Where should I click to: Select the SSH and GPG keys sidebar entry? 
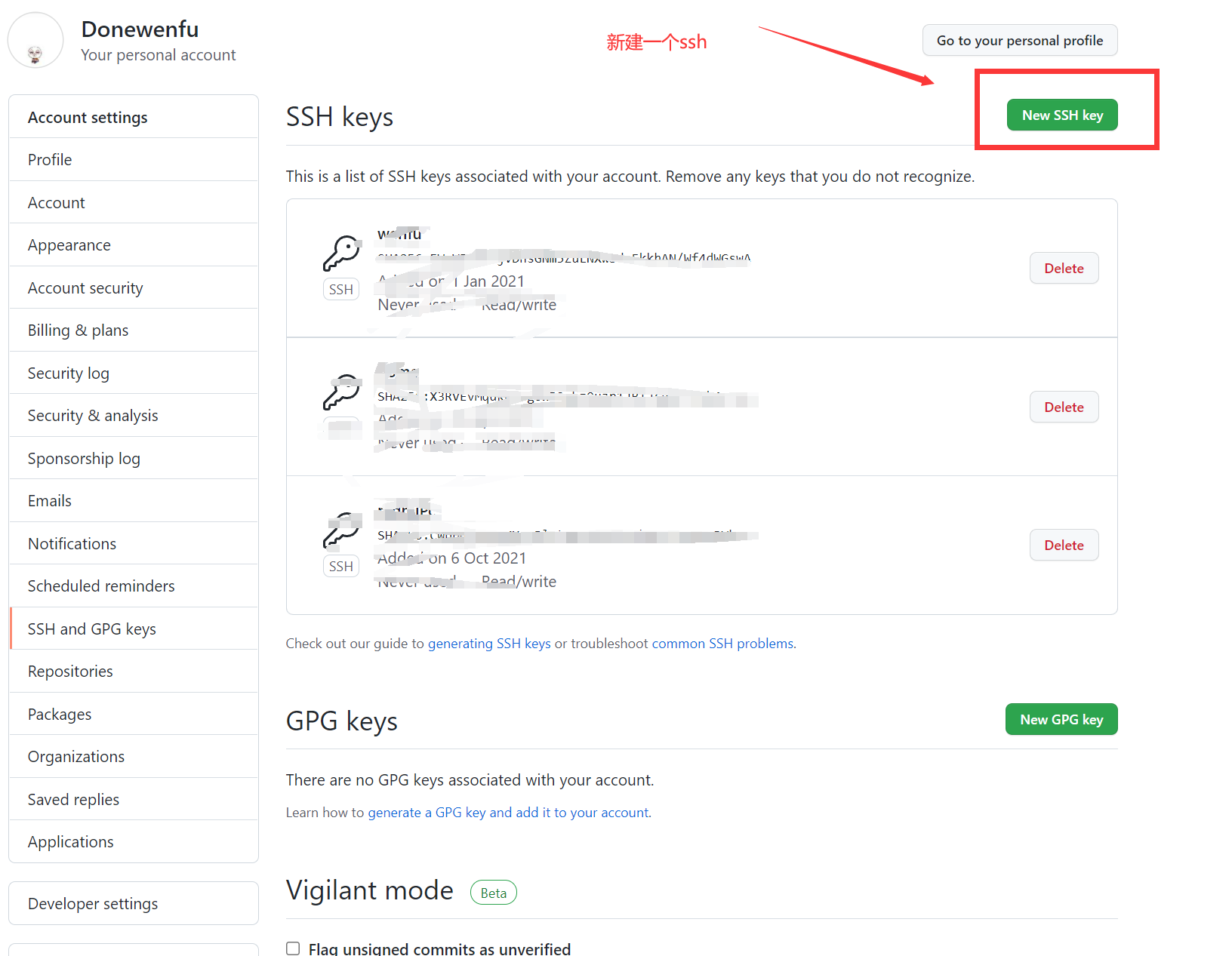[91, 628]
